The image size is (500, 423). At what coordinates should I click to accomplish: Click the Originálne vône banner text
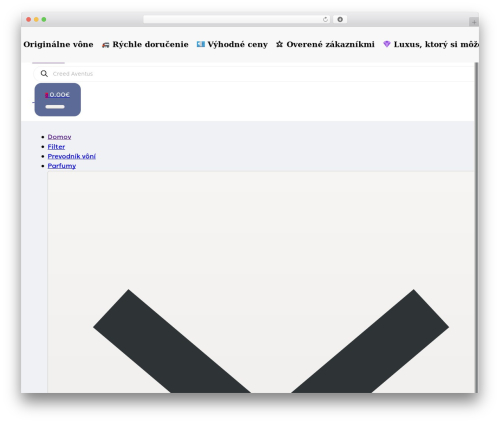(58, 44)
